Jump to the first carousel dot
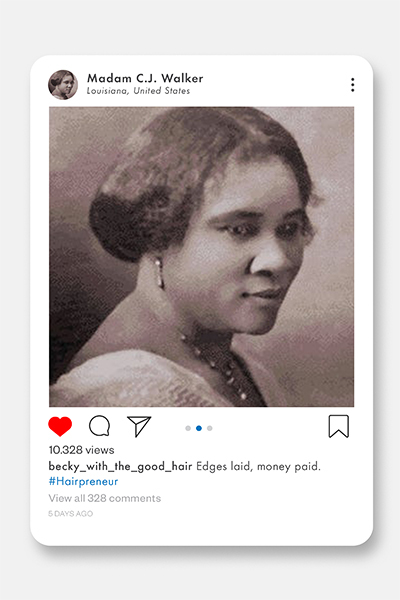400x600 pixels. point(188,428)
